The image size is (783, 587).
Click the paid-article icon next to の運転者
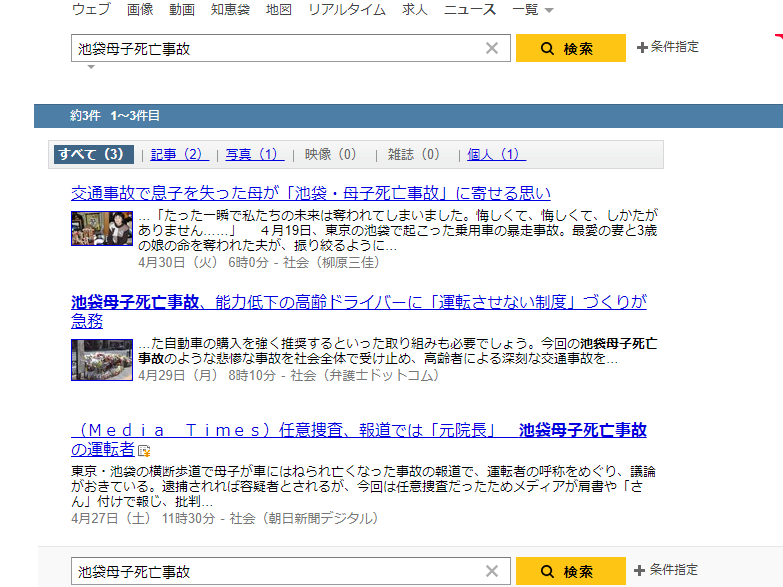point(144,451)
